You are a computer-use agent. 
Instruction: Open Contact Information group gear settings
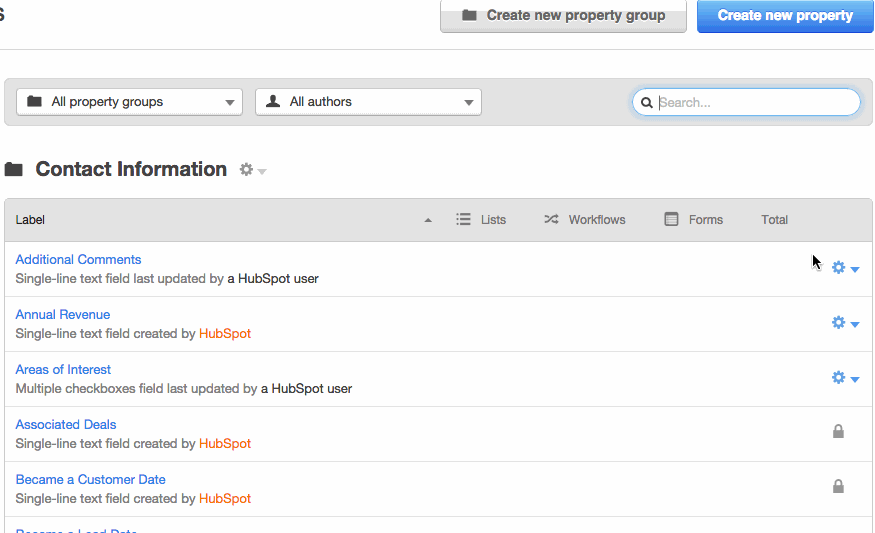point(253,170)
